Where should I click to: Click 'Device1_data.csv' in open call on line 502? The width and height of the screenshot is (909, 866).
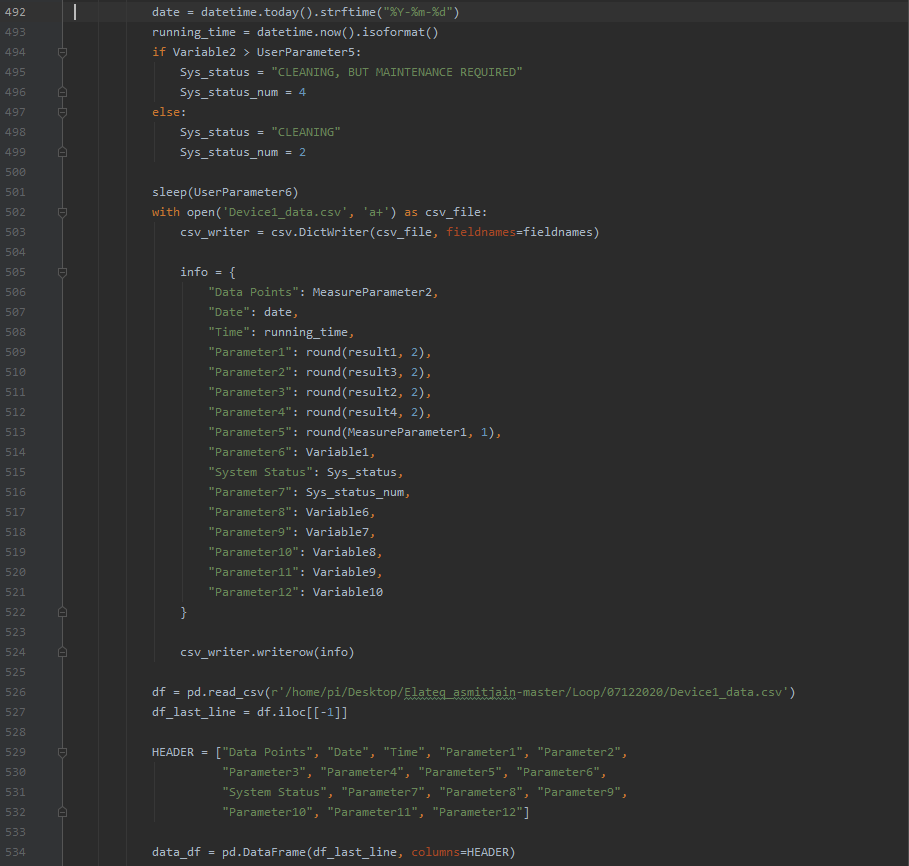point(285,212)
